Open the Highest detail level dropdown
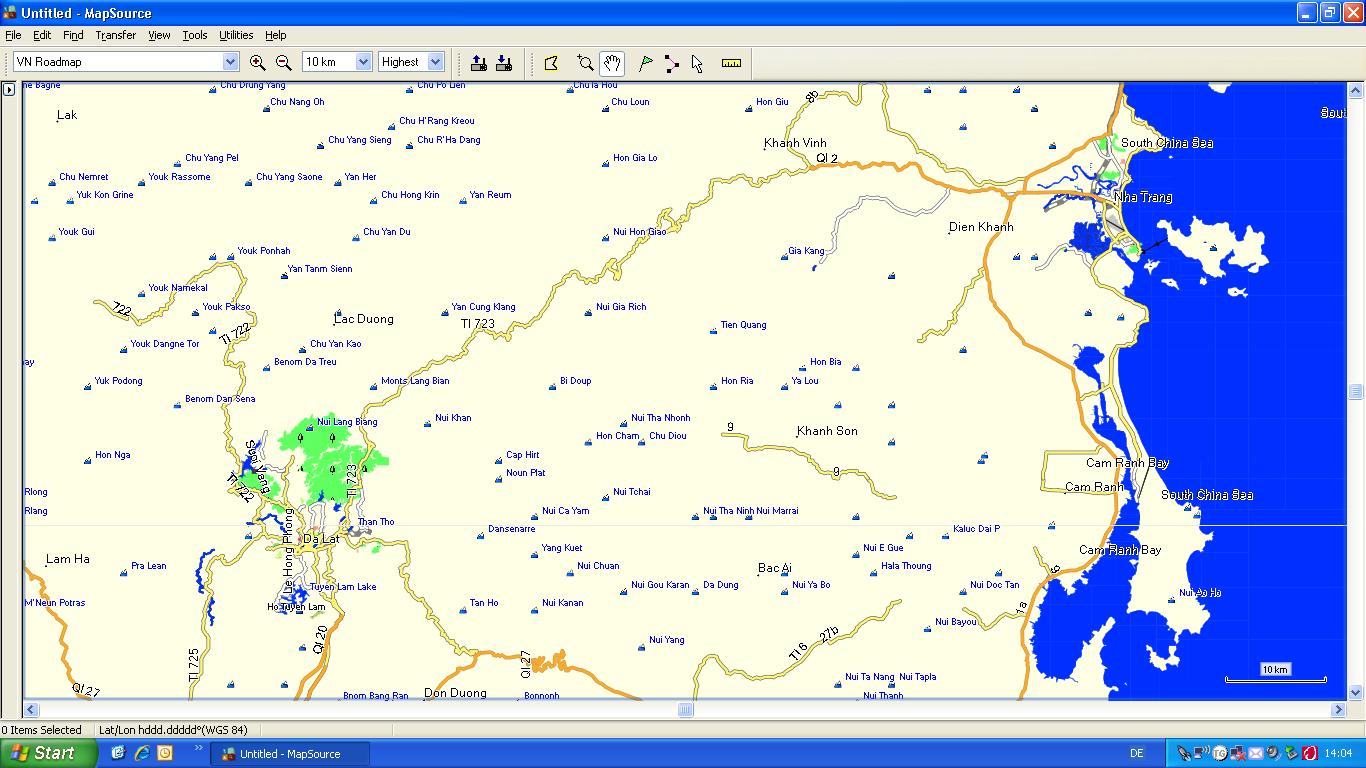 click(x=435, y=62)
